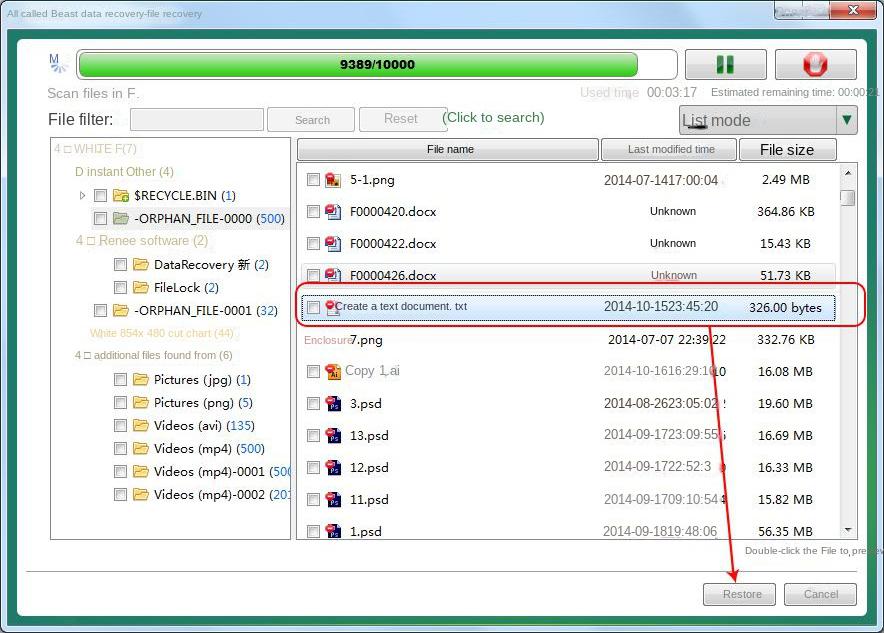This screenshot has width=884, height=633.
Task: Click the Reset button
Action: tap(402, 118)
